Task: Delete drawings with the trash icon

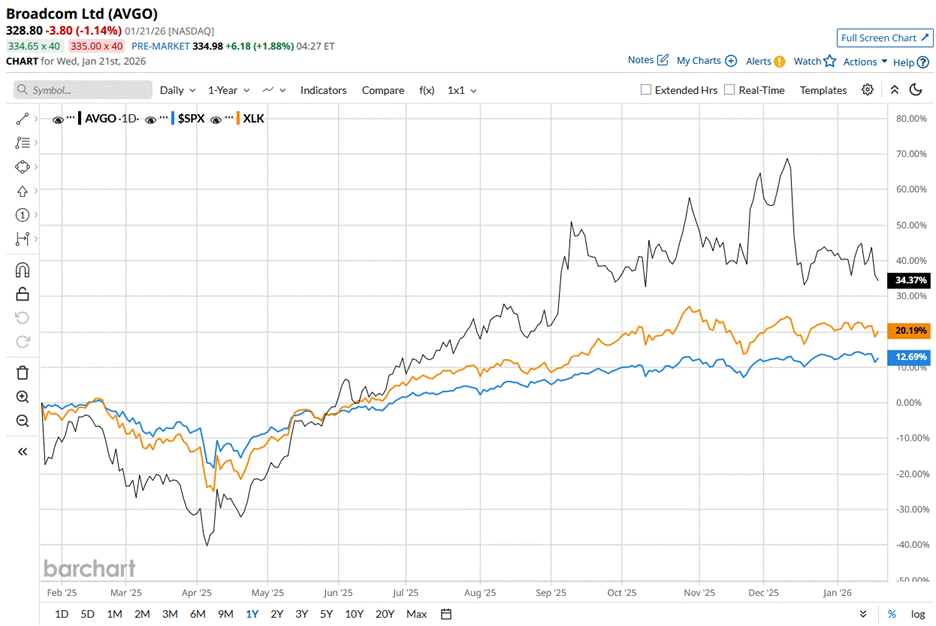Action: click(22, 373)
